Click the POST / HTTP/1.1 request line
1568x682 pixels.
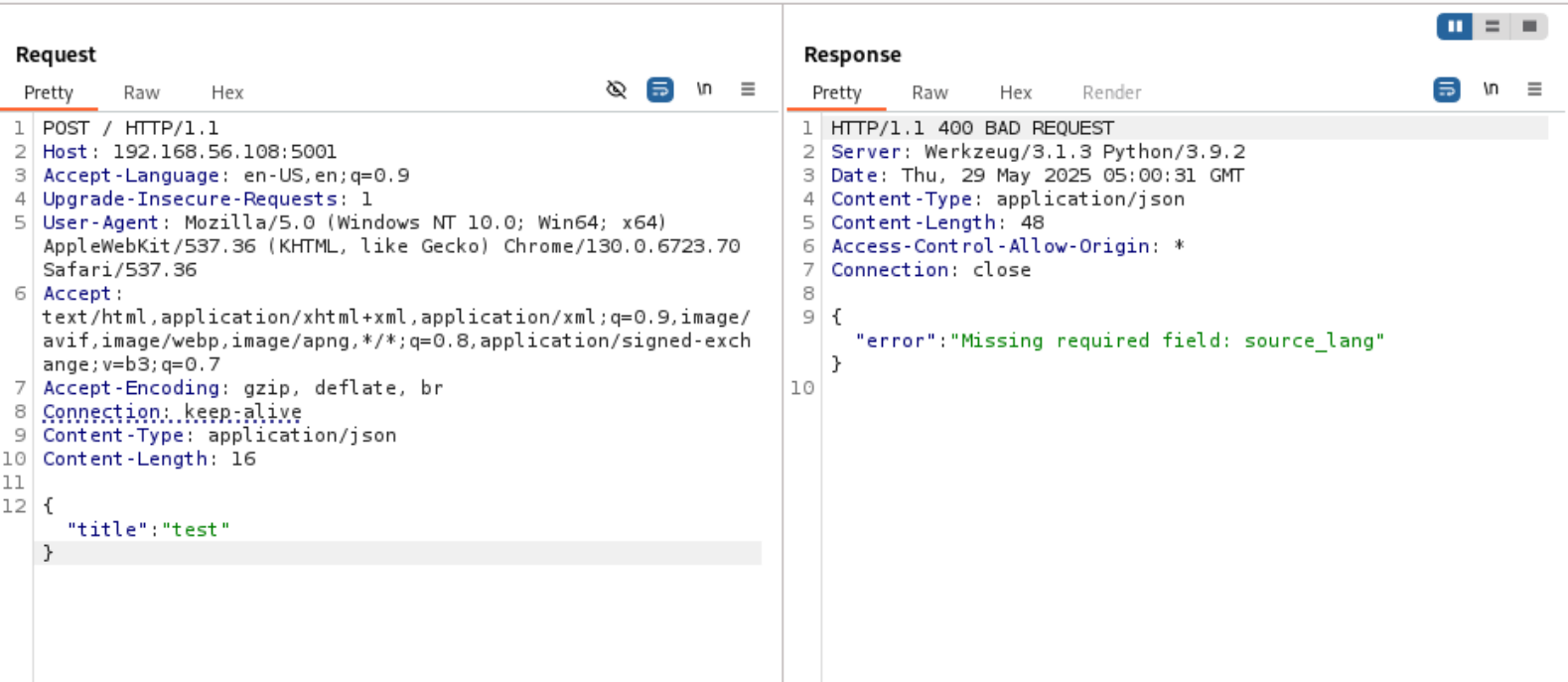pyautogui.click(x=130, y=128)
